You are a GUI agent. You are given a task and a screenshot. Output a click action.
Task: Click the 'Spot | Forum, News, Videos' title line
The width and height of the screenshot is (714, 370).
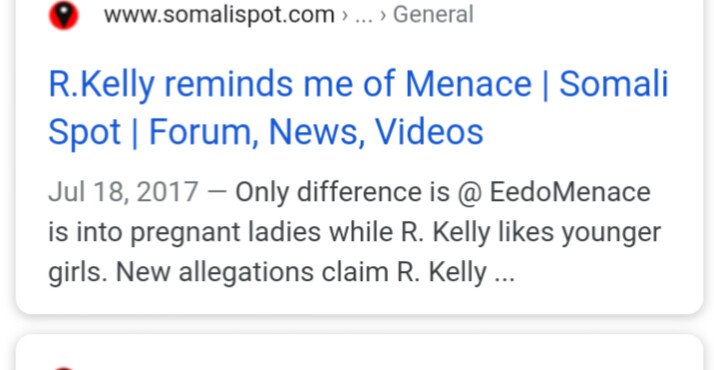tap(266, 132)
